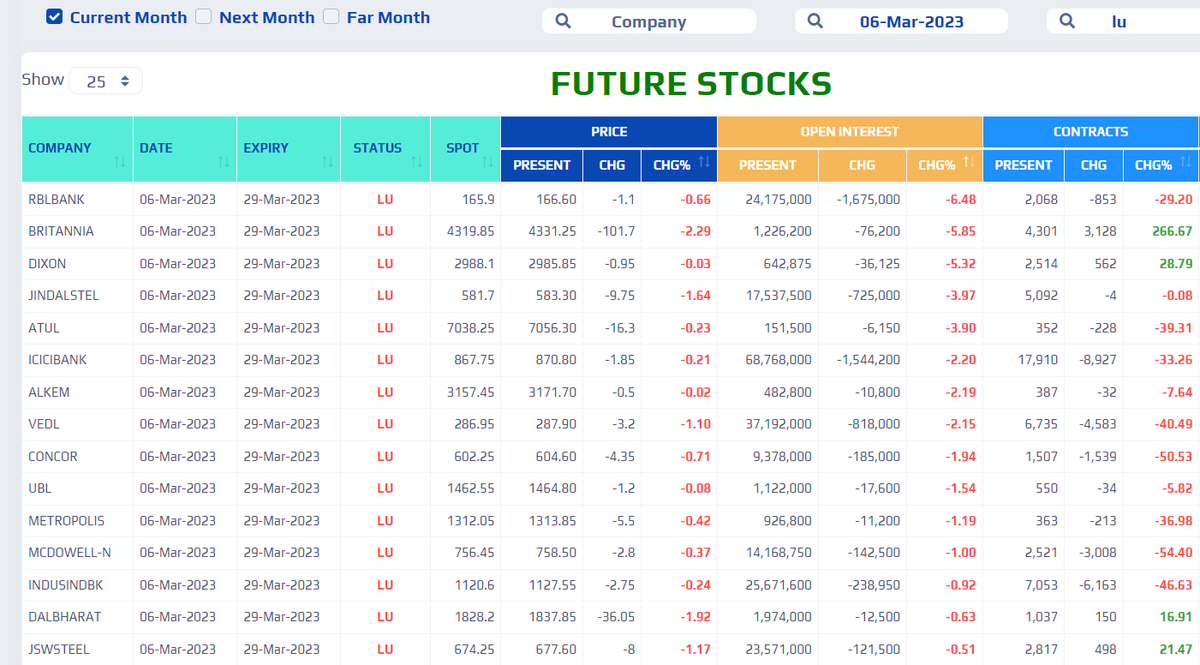The image size is (1200, 665).
Task: Click INDUSINDBK spot price 1120.6
Action: click(474, 585)
